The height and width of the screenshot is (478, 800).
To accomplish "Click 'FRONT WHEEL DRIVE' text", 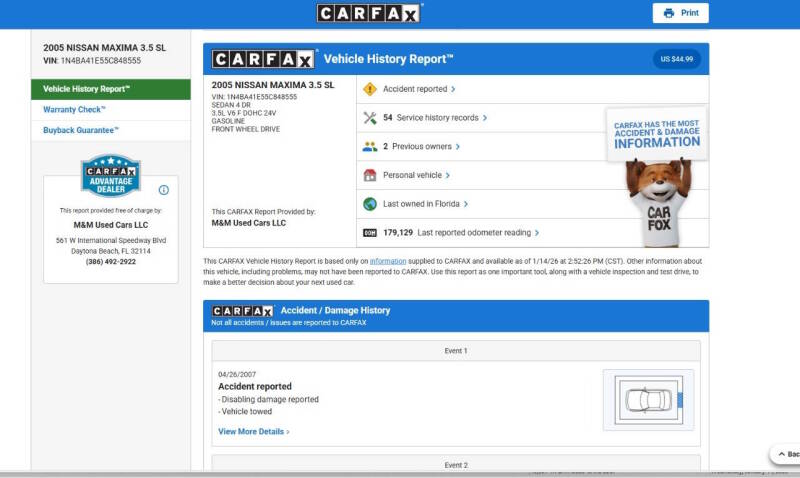I will (245, 130).
